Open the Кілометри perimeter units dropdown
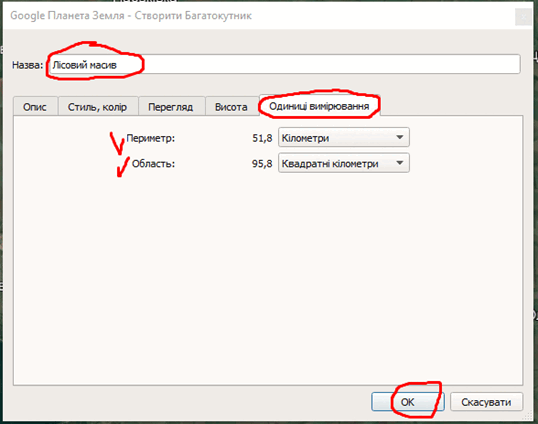This screenshot has height=424, width=538. click(x=343, y=138)
